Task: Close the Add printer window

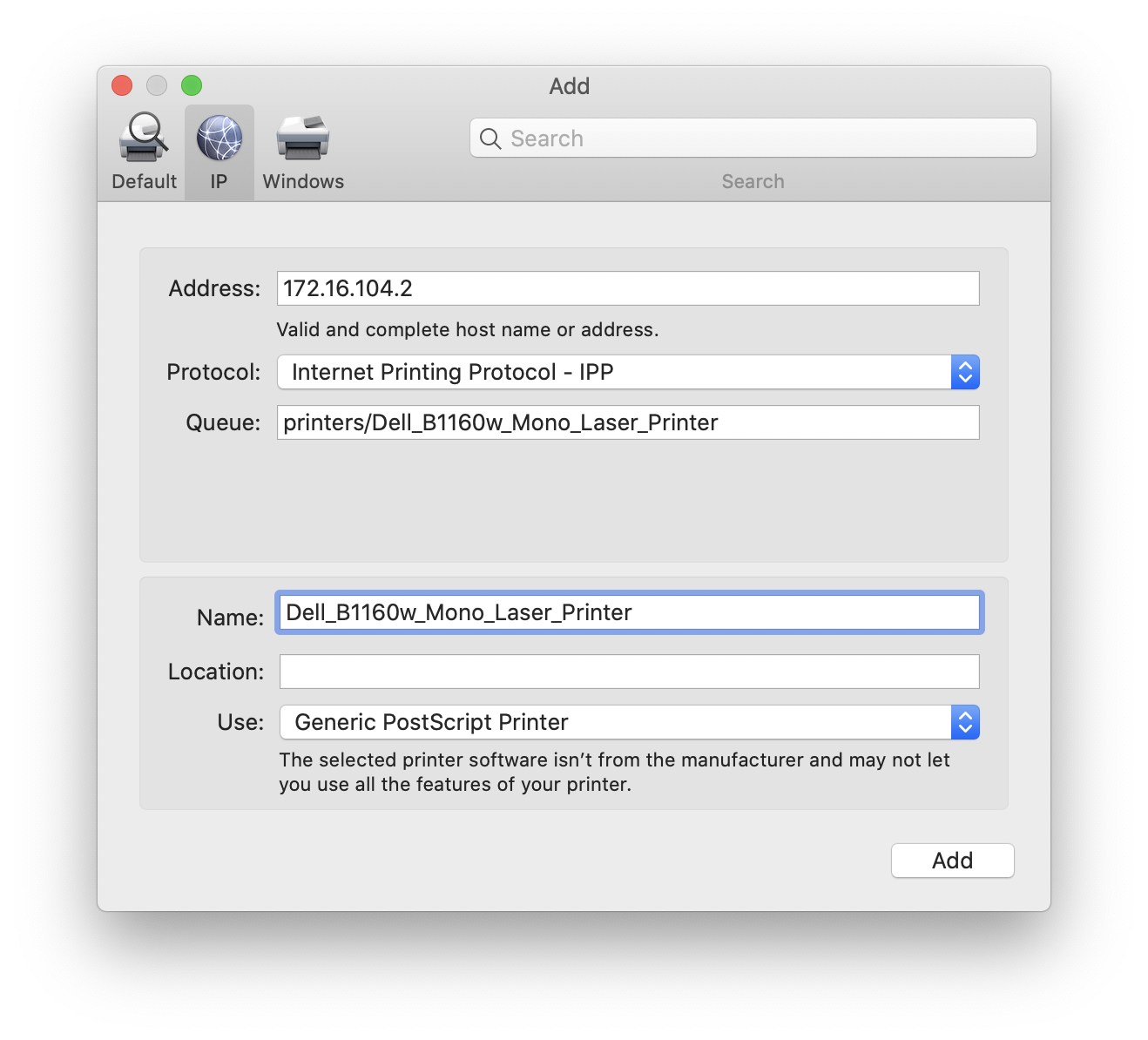Action: [121, 85]
